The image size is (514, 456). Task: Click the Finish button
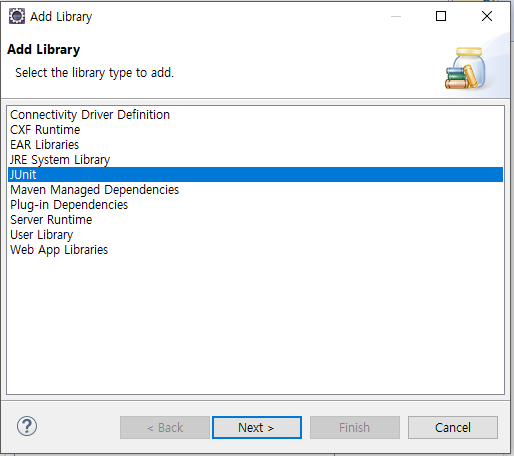(355, 427)
